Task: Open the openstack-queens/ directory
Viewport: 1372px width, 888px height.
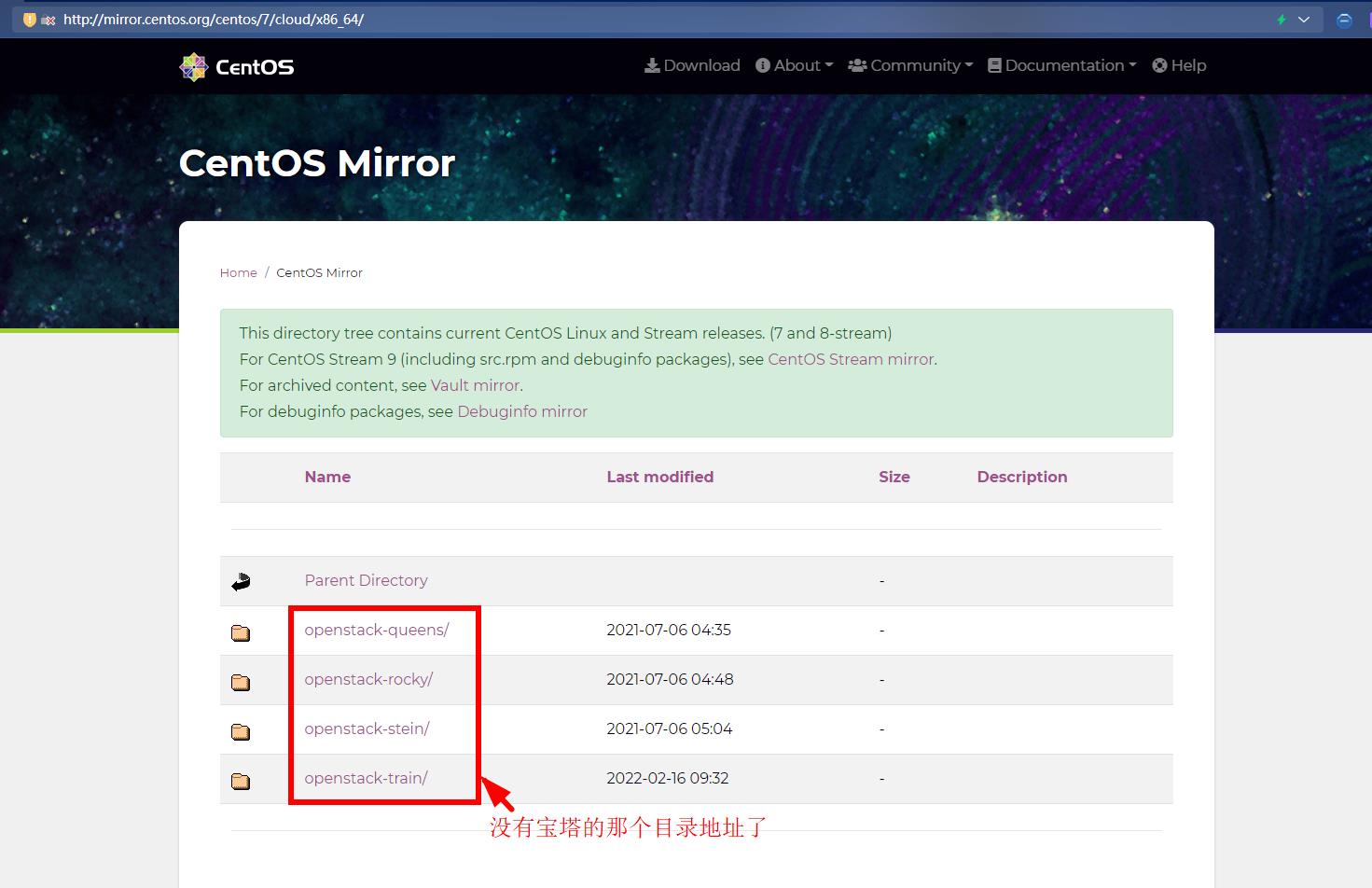Action: [x=377, y=630]
